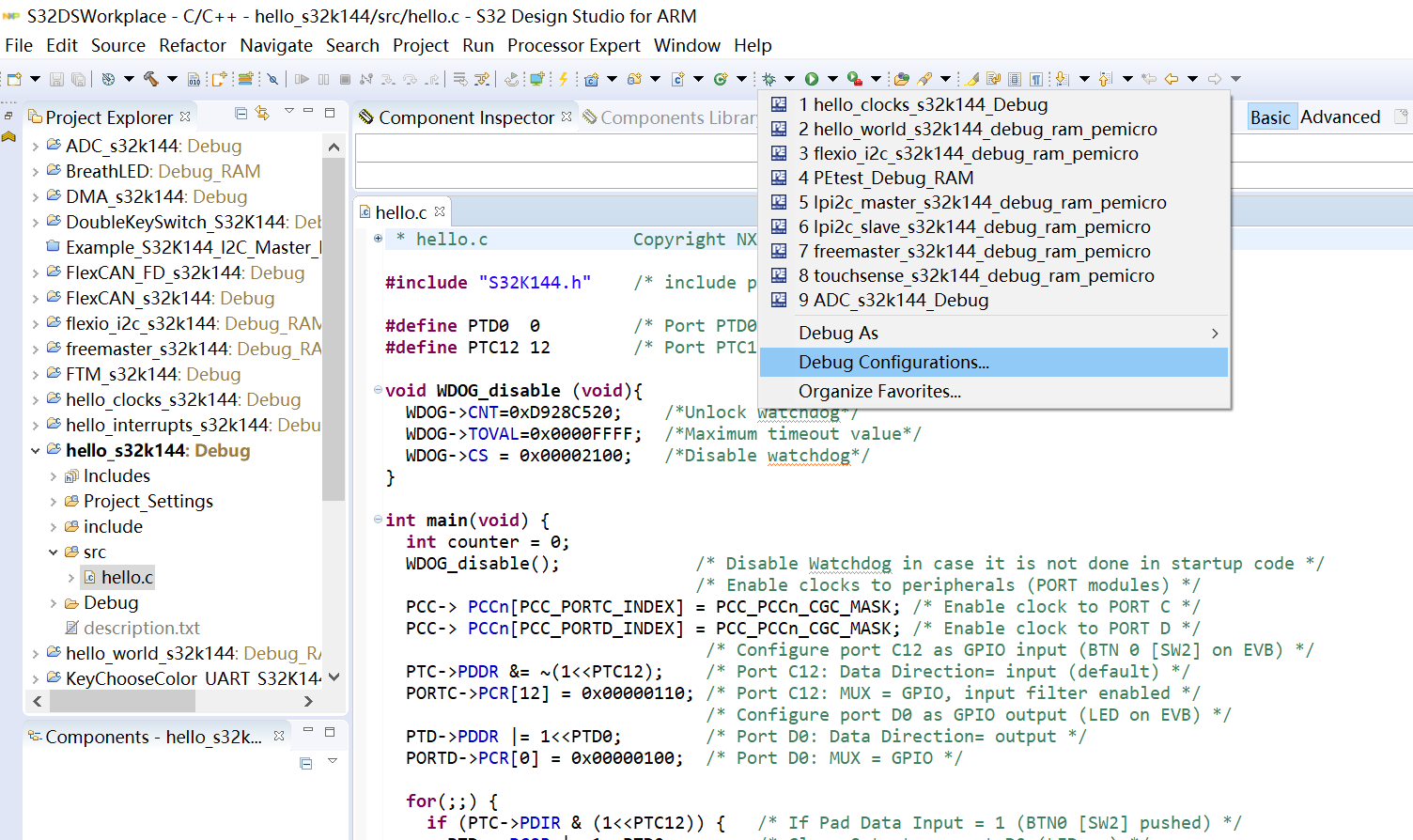Expand the ADC_s32k144 project node
Screen dimensions: 1413x840
[x=36, y=147]
